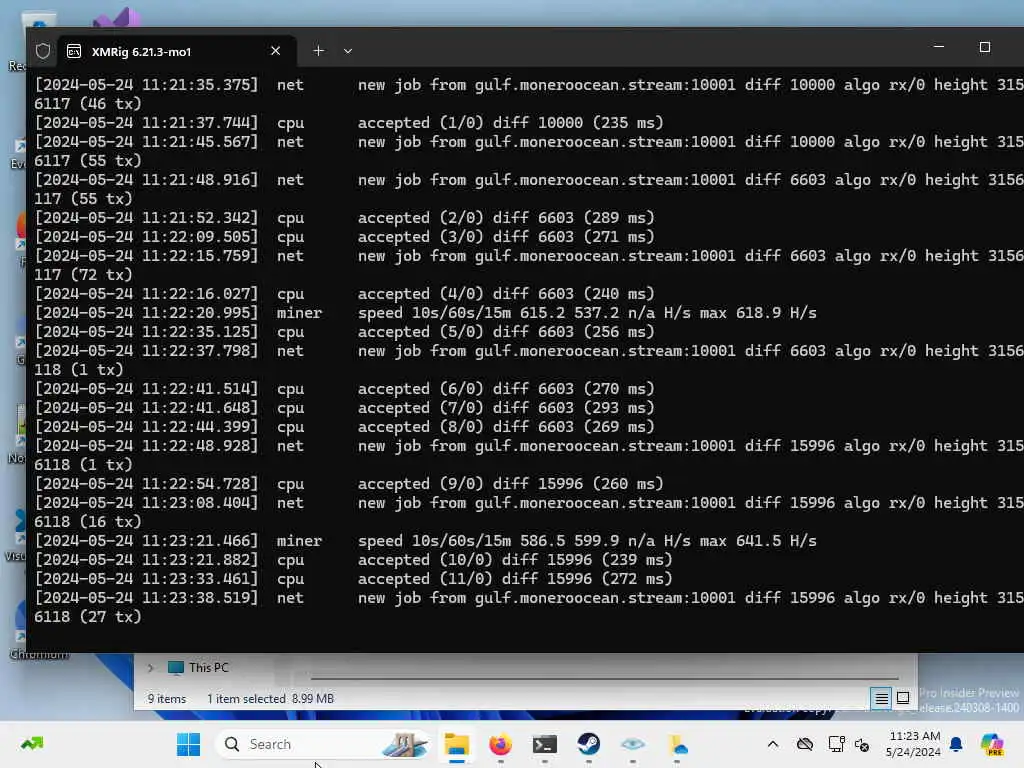Open the Windows Start menu
The image size is (1024, 768).
[x=189, y=744]
